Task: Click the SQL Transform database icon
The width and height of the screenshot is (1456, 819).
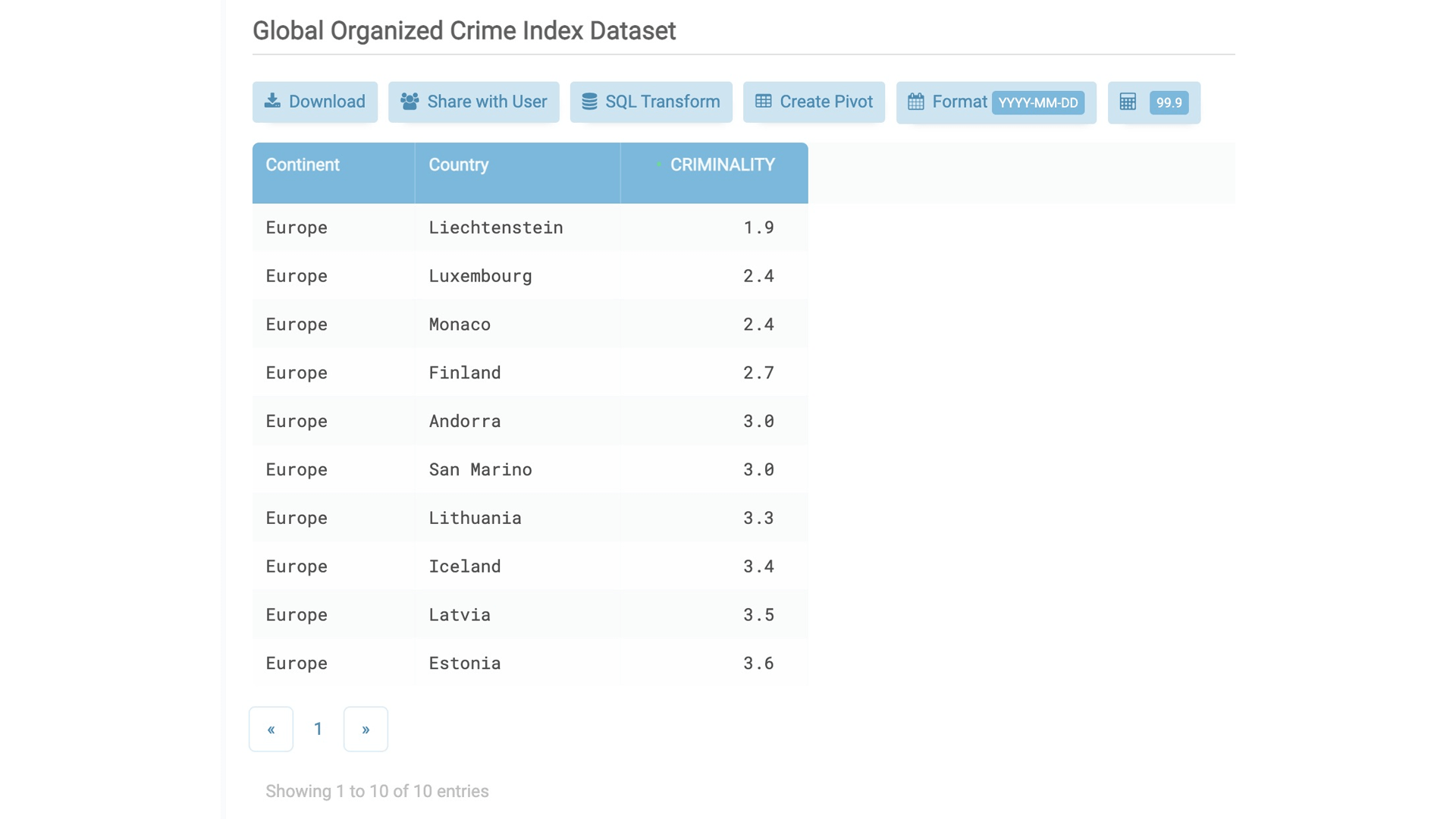Action: click(589, 101)
